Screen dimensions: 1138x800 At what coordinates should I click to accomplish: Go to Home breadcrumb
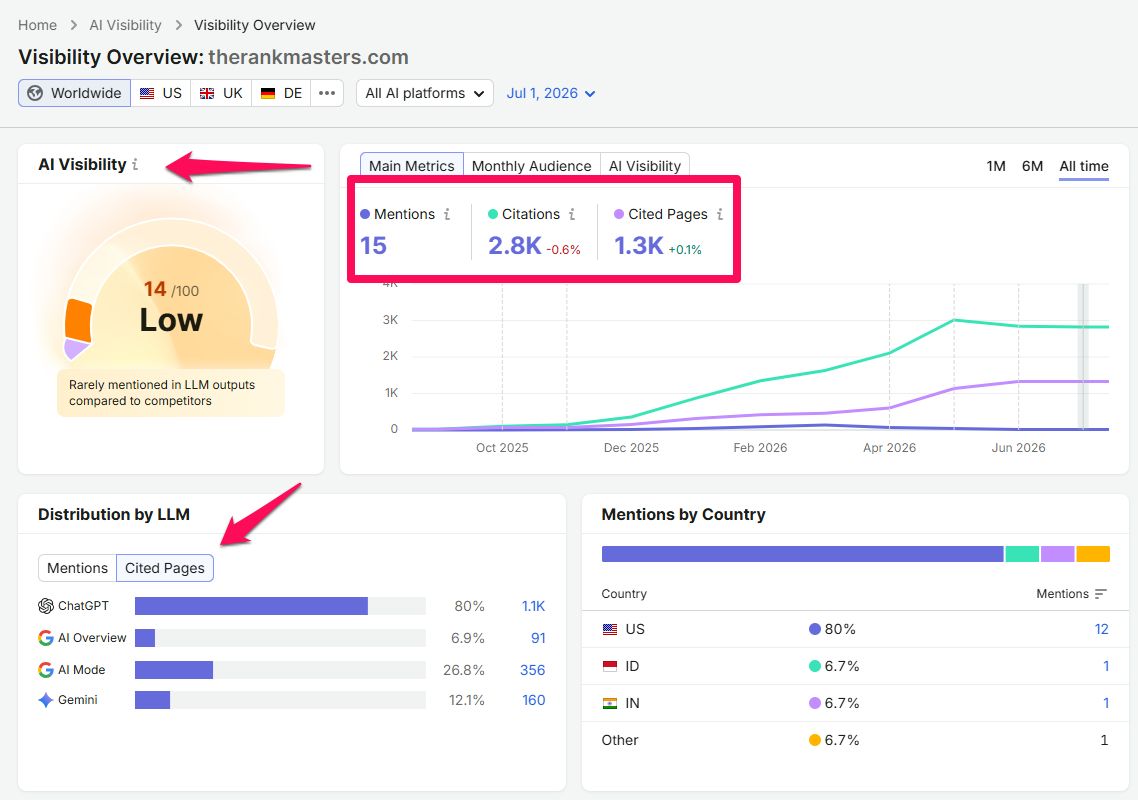[x=37, y=25]
